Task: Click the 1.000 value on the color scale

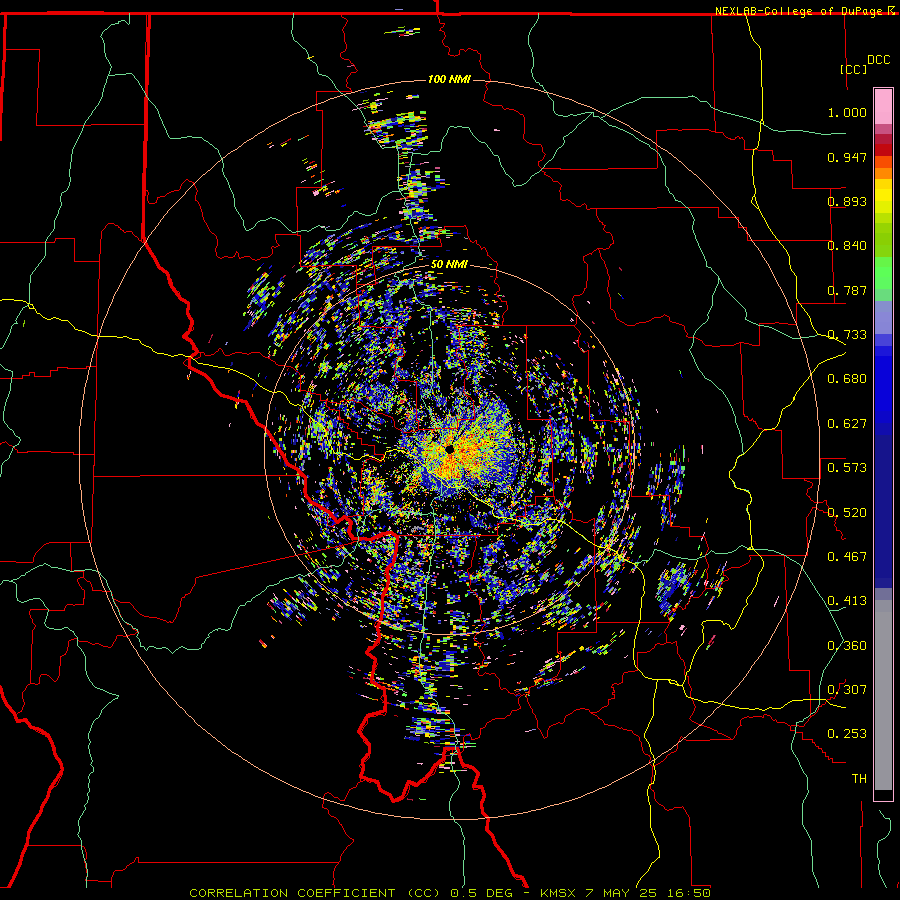Action: point(847,112)
